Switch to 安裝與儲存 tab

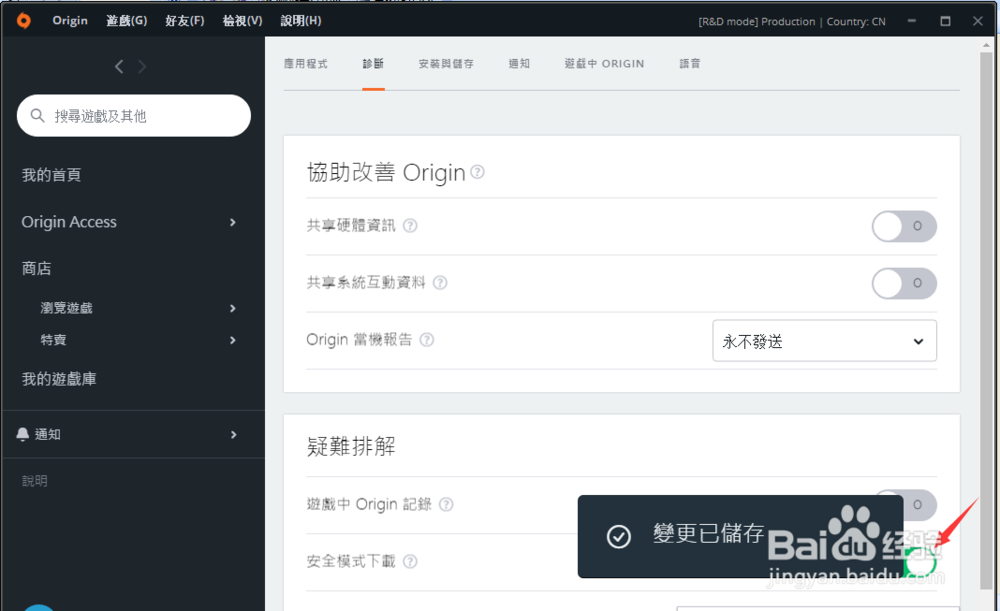click(446, 64)
